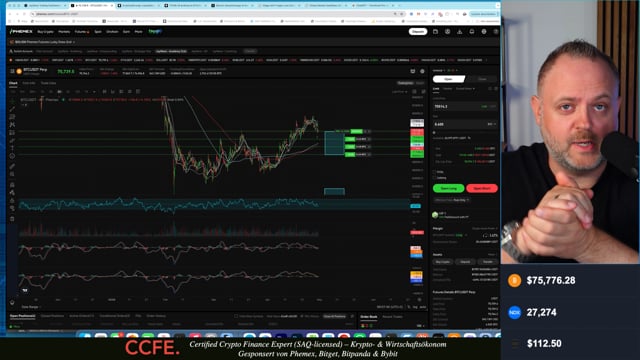Switch chart to TradingView mode
Screen dimensions: 640x360
click(x=405, y=83)
